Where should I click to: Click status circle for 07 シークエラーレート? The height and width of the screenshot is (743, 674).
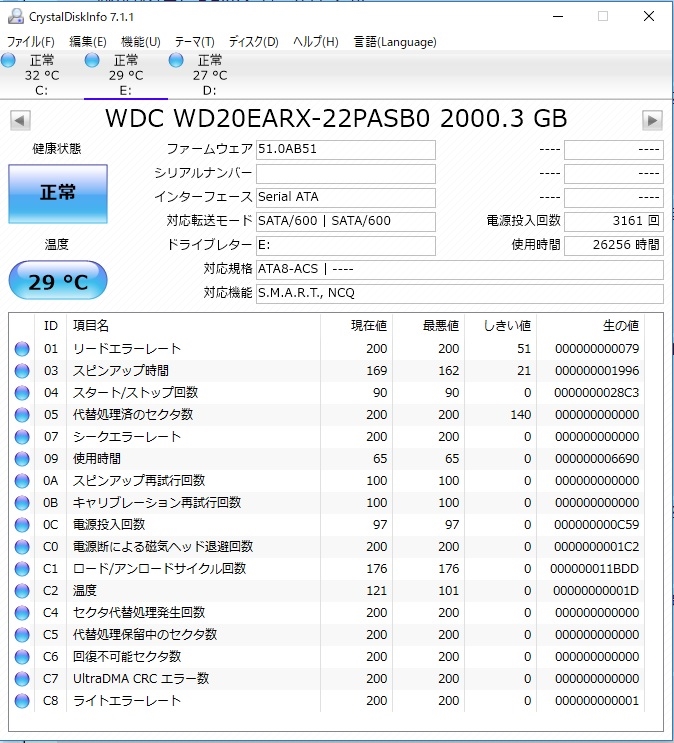[x=22, y=437]
